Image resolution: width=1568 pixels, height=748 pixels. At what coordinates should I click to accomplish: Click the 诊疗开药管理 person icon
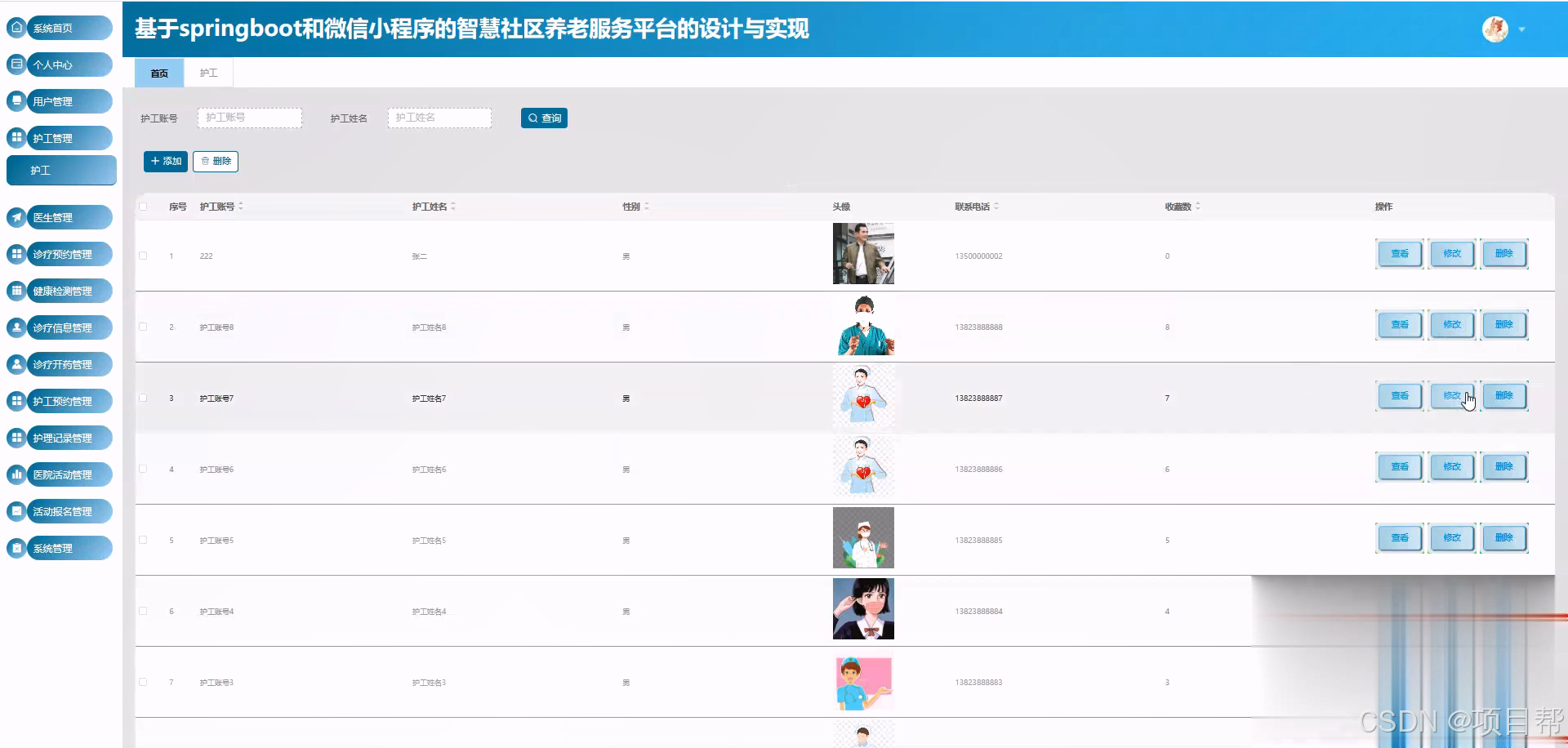(16, 363)
